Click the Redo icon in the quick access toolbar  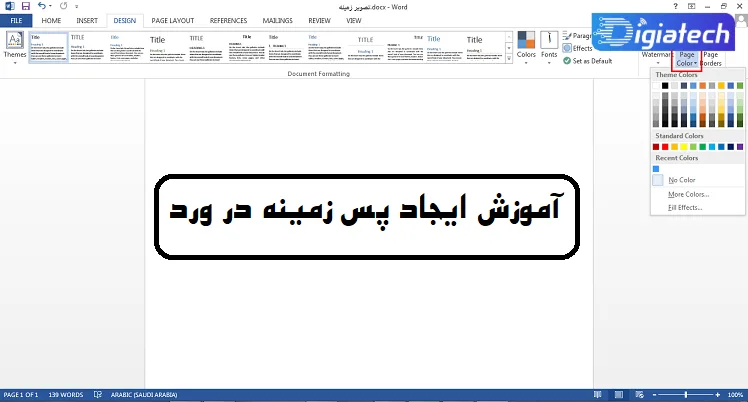[x=63, y=6]
